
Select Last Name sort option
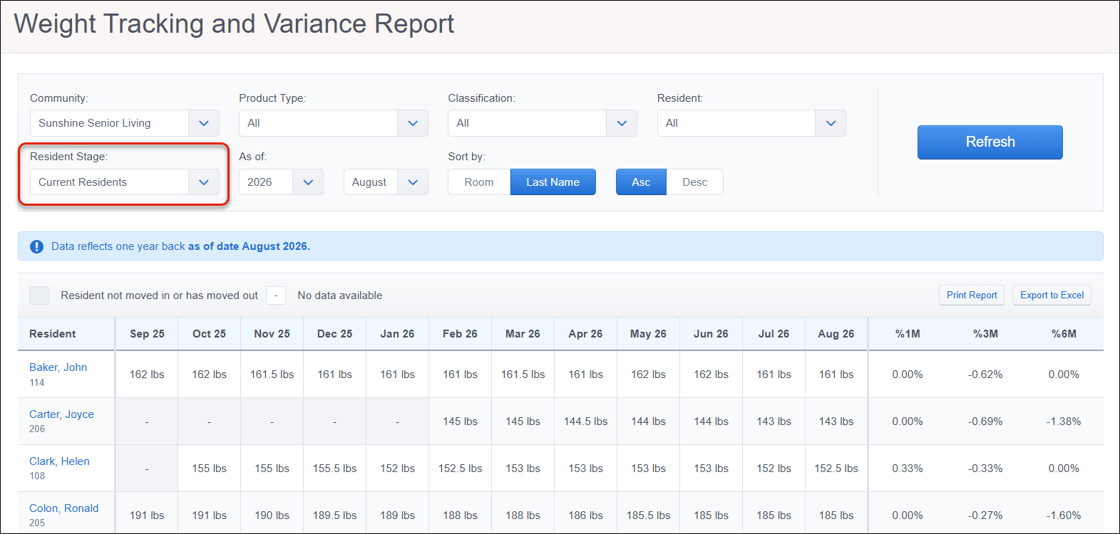tap(552, 182)
